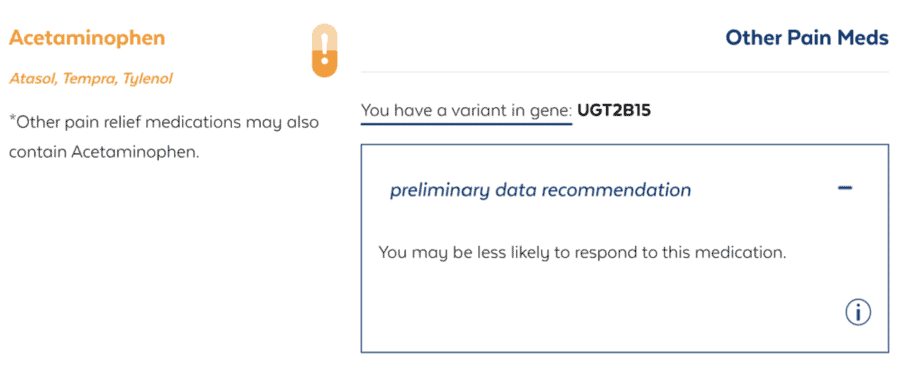
Task: Click the footnote about other pain relief medications
Action: (164, 137)
